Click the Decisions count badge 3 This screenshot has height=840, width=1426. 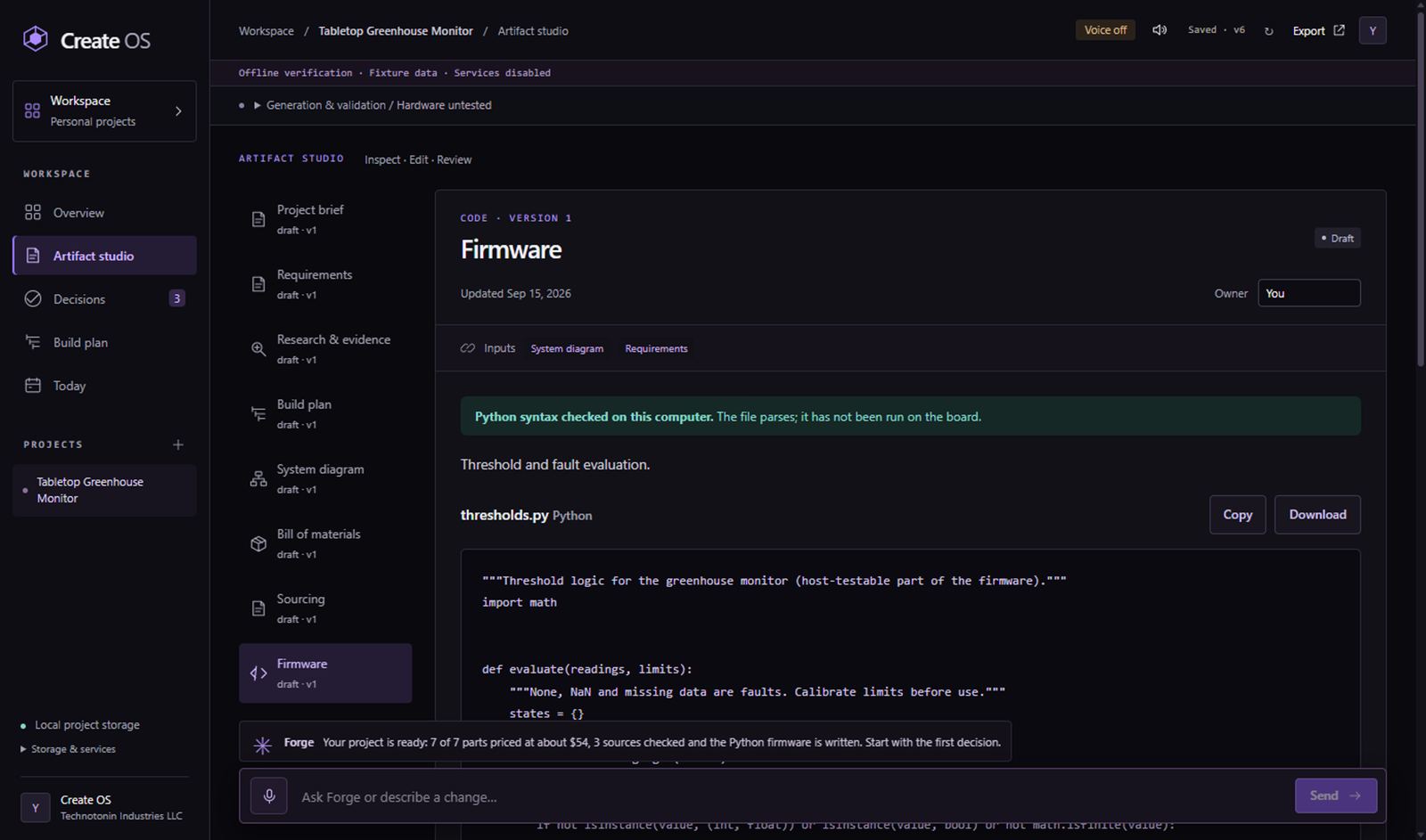176,298
